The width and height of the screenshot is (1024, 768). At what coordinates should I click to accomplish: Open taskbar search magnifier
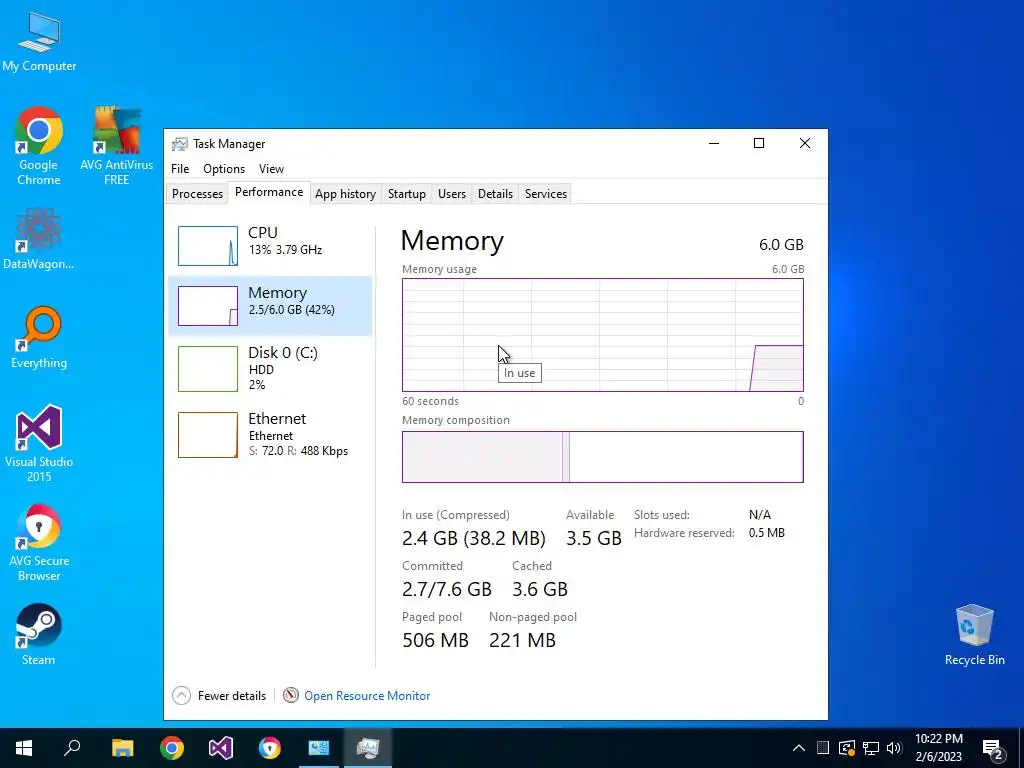[x=72, y=748]
